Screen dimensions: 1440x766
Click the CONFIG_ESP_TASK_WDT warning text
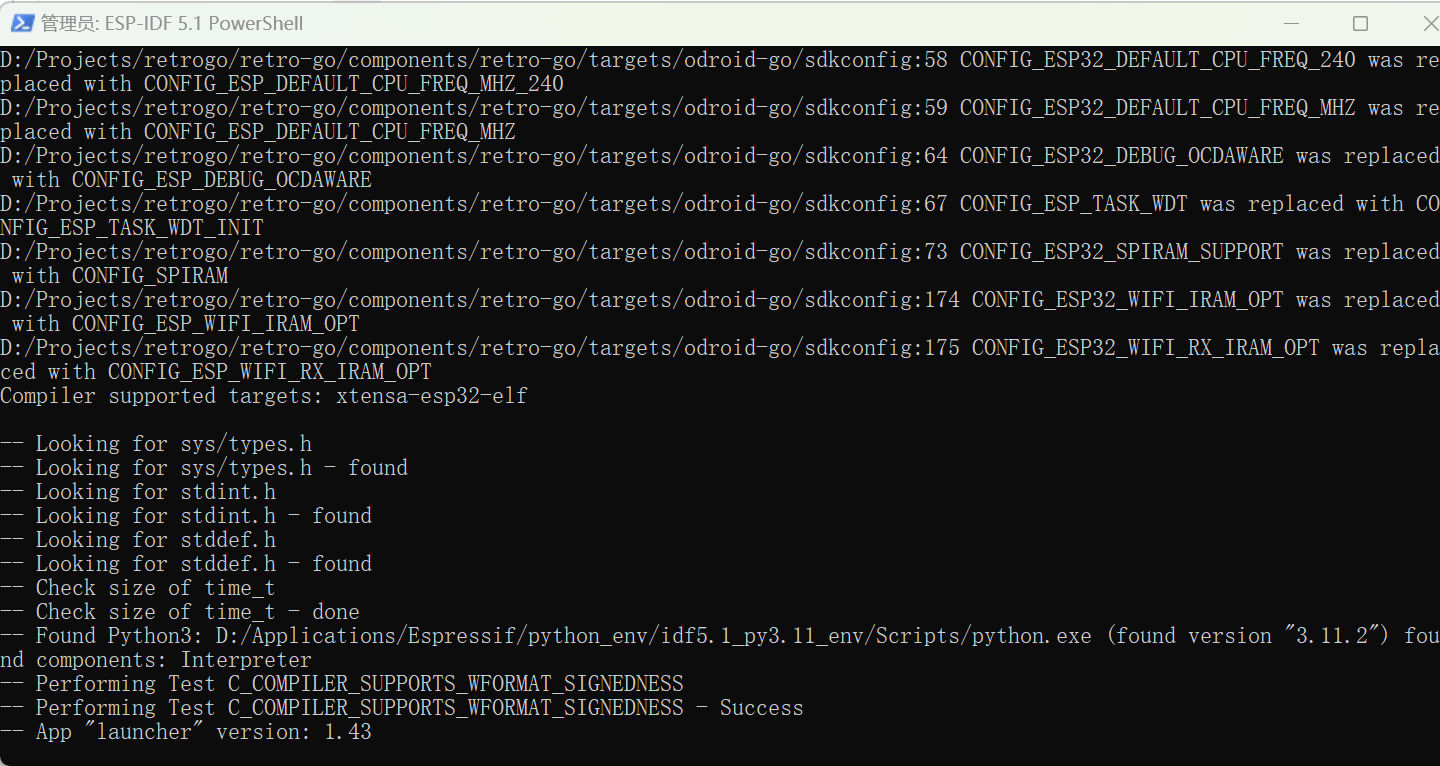1073,204
